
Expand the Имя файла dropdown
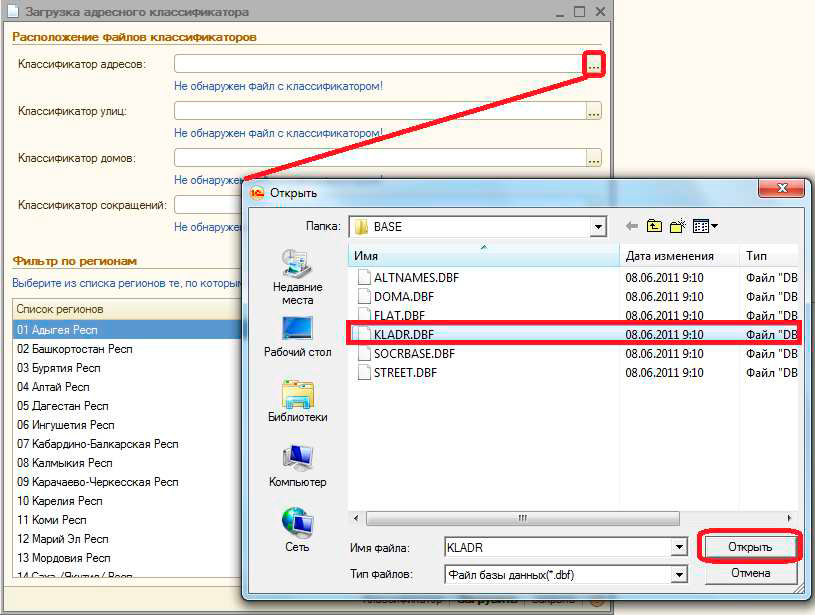(x=679, y=548)
